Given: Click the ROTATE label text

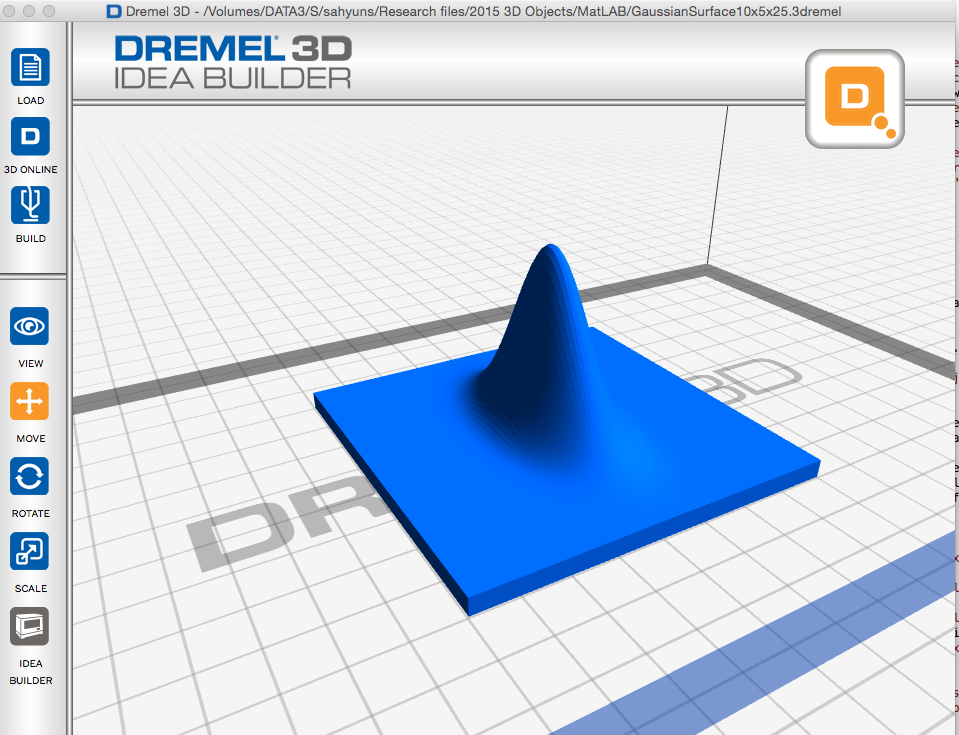Looking at the screenshot, I should 31,514.
